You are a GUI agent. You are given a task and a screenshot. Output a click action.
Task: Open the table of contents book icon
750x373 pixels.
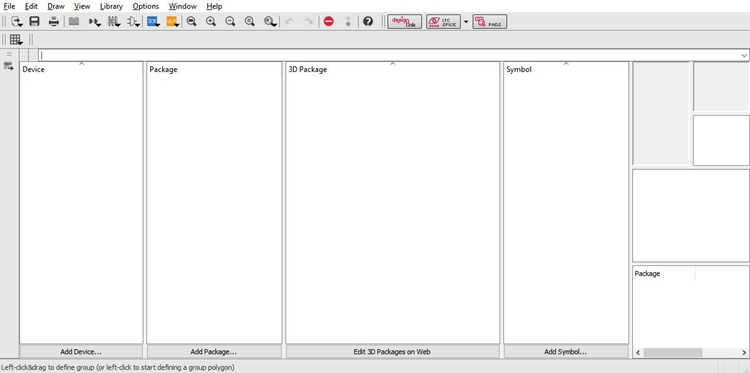[74, 22]
